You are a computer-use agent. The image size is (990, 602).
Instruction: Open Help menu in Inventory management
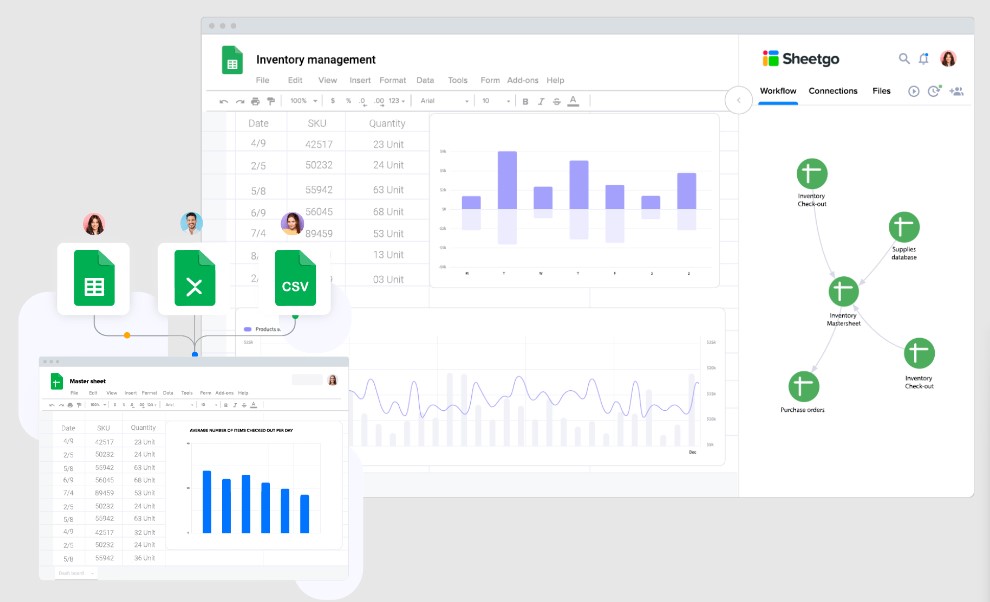pyautogui.click(x=556, y=80)
